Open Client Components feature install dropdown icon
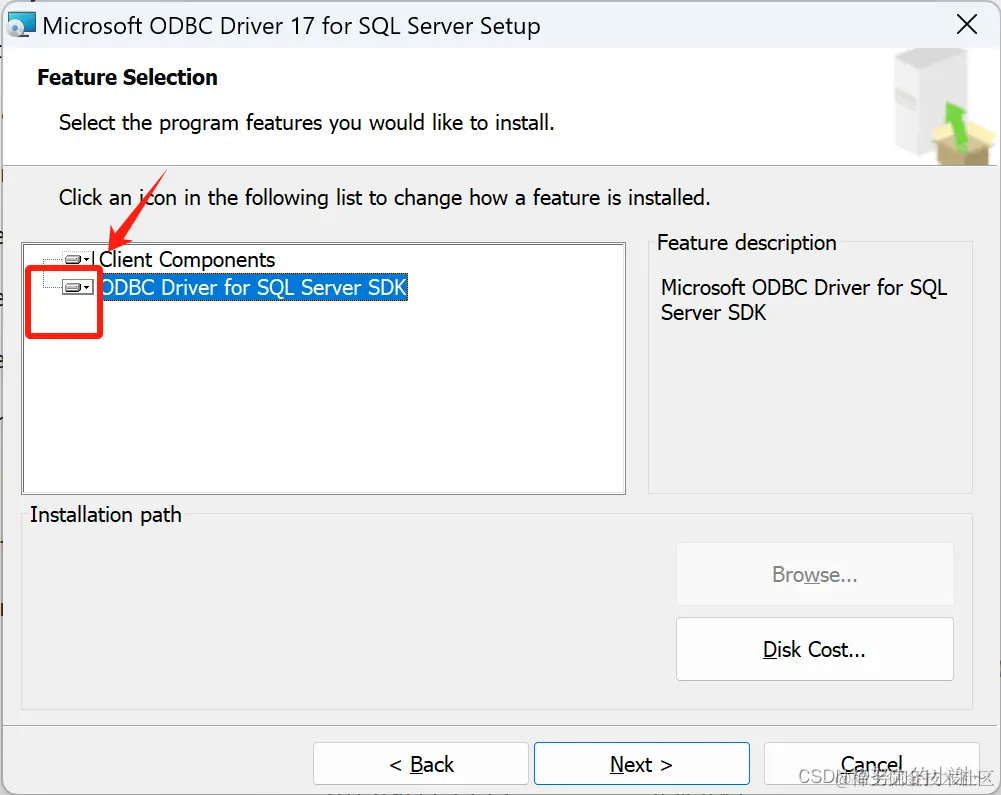The width and height of the screenshot is (1001, 795). click(77, 259)
